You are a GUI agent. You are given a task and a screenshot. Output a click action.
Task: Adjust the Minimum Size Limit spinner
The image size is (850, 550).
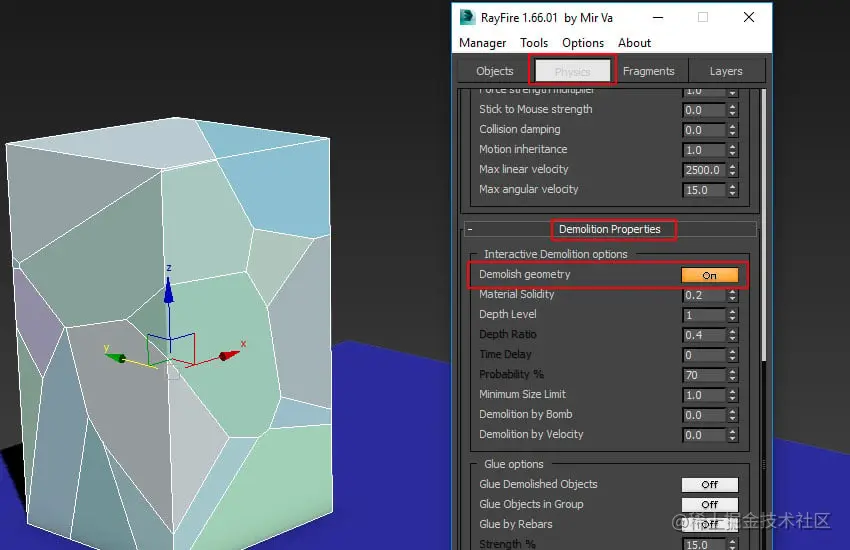coord(732,395)
